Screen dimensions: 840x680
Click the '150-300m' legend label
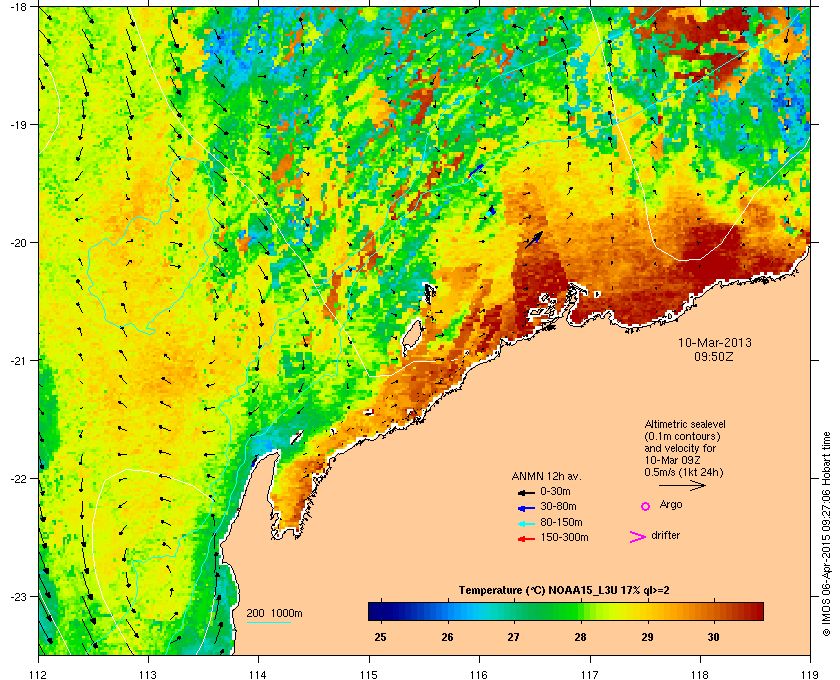pyautogui.click(x=564, y=537)
